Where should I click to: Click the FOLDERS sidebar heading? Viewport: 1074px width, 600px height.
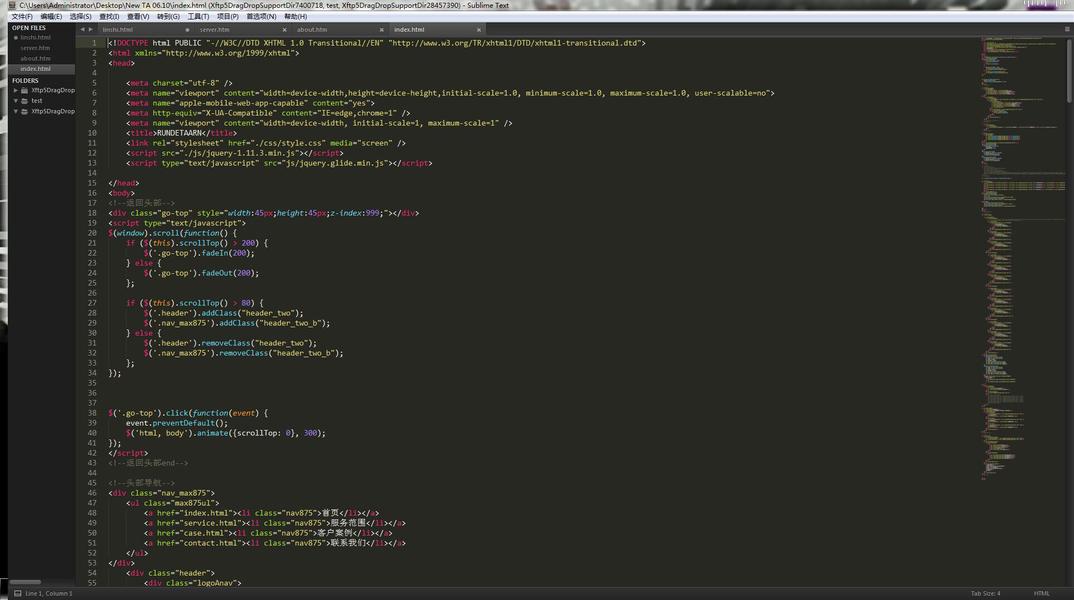coord(25,80)
